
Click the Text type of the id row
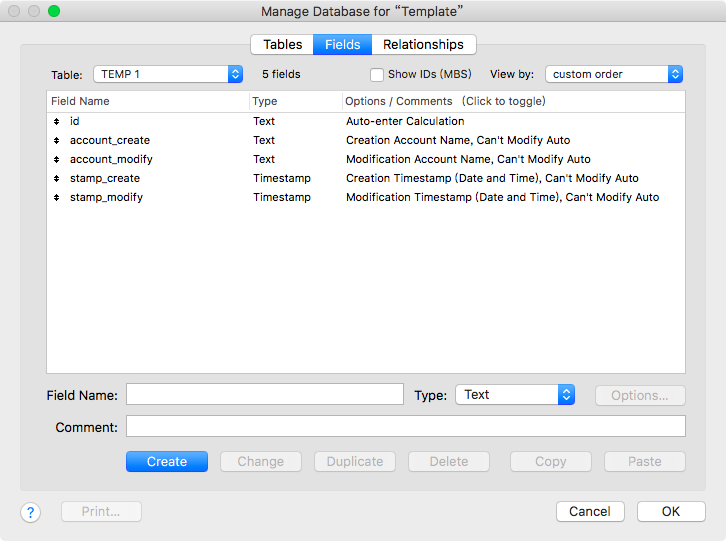[264, 121]
